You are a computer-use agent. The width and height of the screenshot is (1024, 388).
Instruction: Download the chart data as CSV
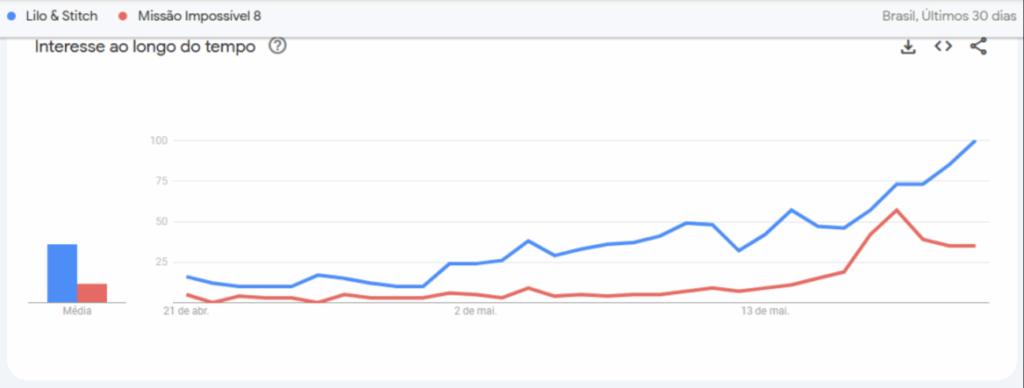tap(908, 47)
